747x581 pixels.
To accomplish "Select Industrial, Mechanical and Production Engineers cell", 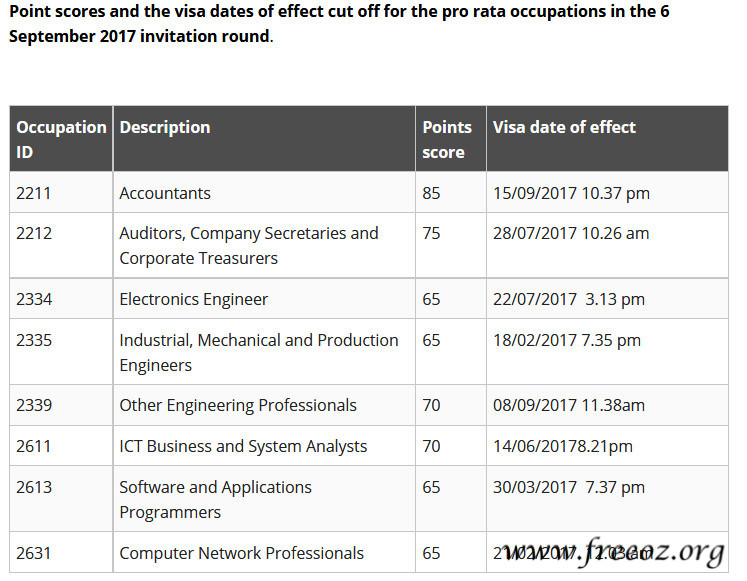I will tap(259, 352).
